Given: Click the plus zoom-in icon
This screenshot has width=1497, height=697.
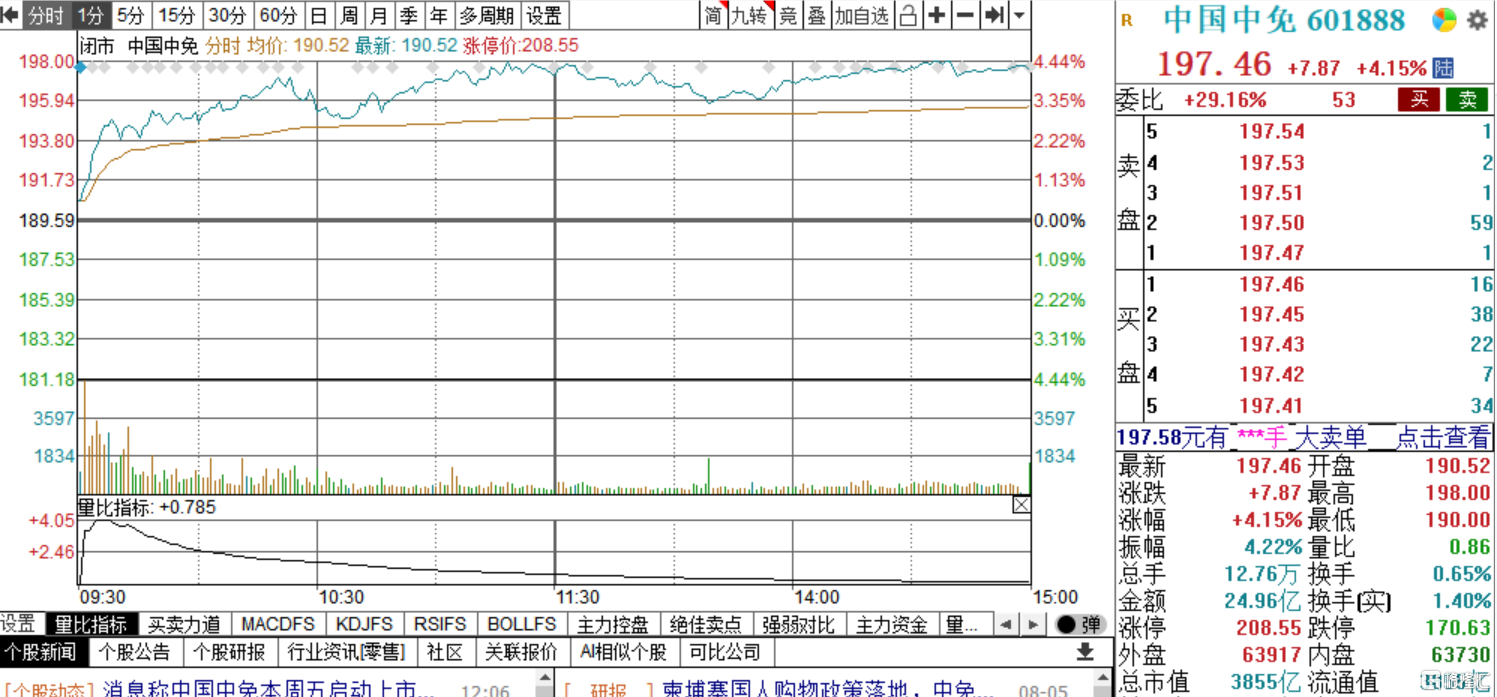Looking at the screenshot, I should pyautogui.click(x=936, y=15).
